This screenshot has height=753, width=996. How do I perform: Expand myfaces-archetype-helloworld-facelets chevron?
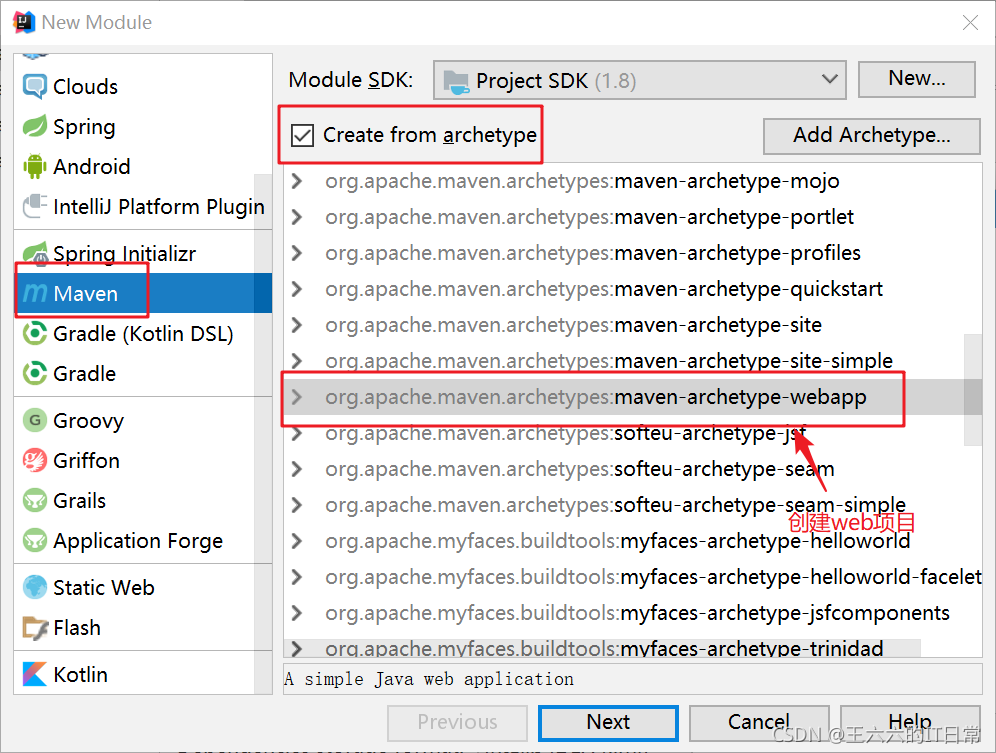click(297, 577)
